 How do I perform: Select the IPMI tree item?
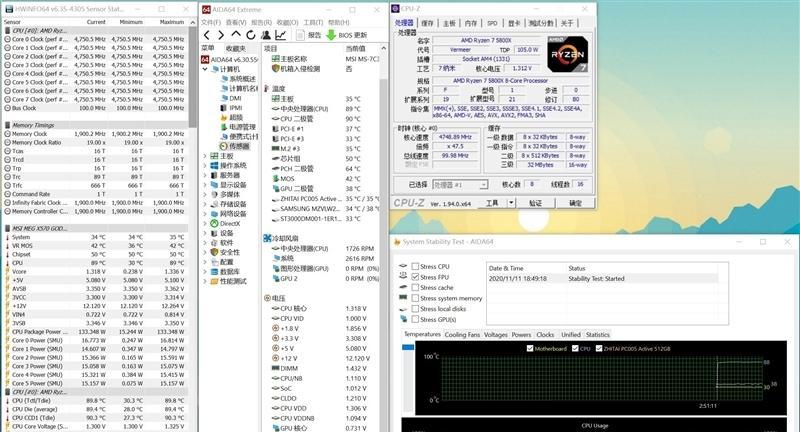236,108
